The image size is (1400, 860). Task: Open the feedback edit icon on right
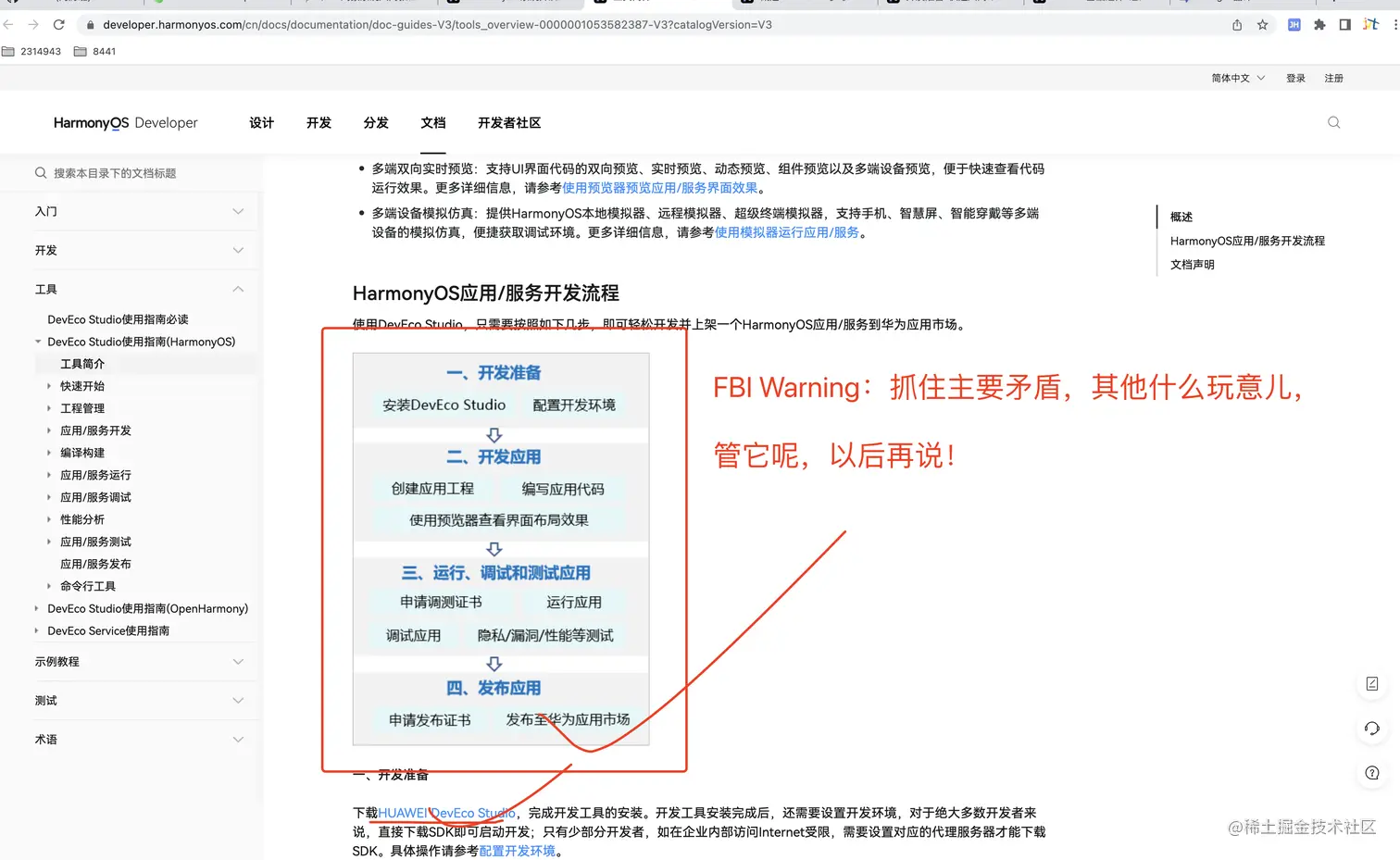coord(1372,683)
